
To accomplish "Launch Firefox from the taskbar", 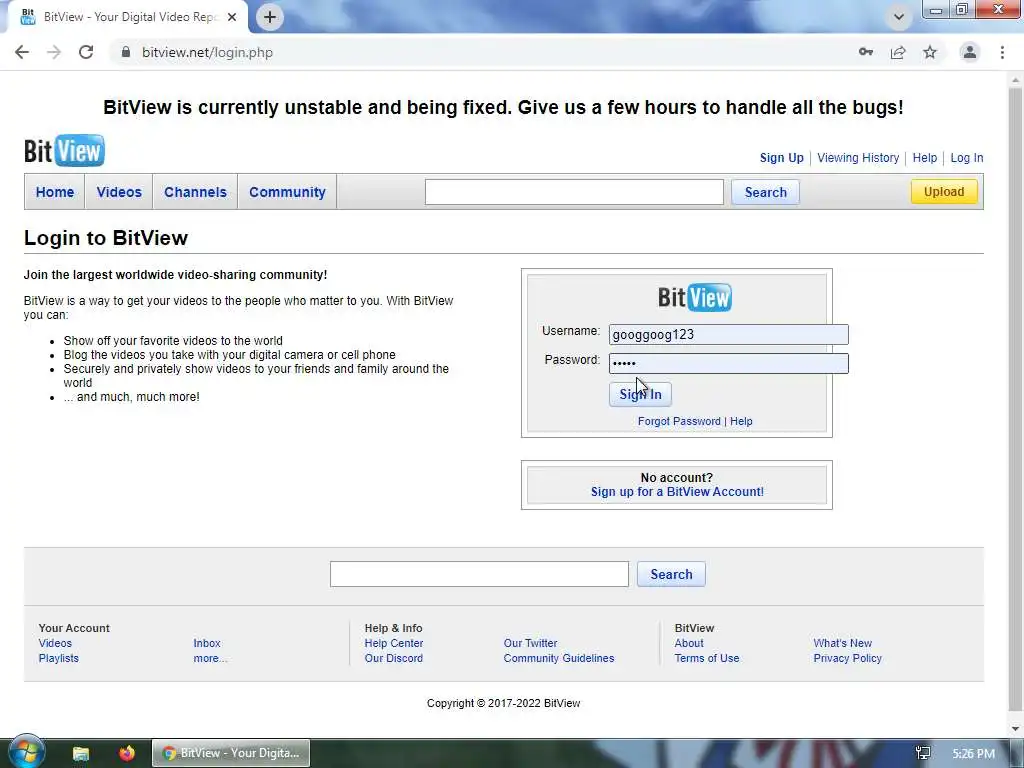I will tap(127, 753).
